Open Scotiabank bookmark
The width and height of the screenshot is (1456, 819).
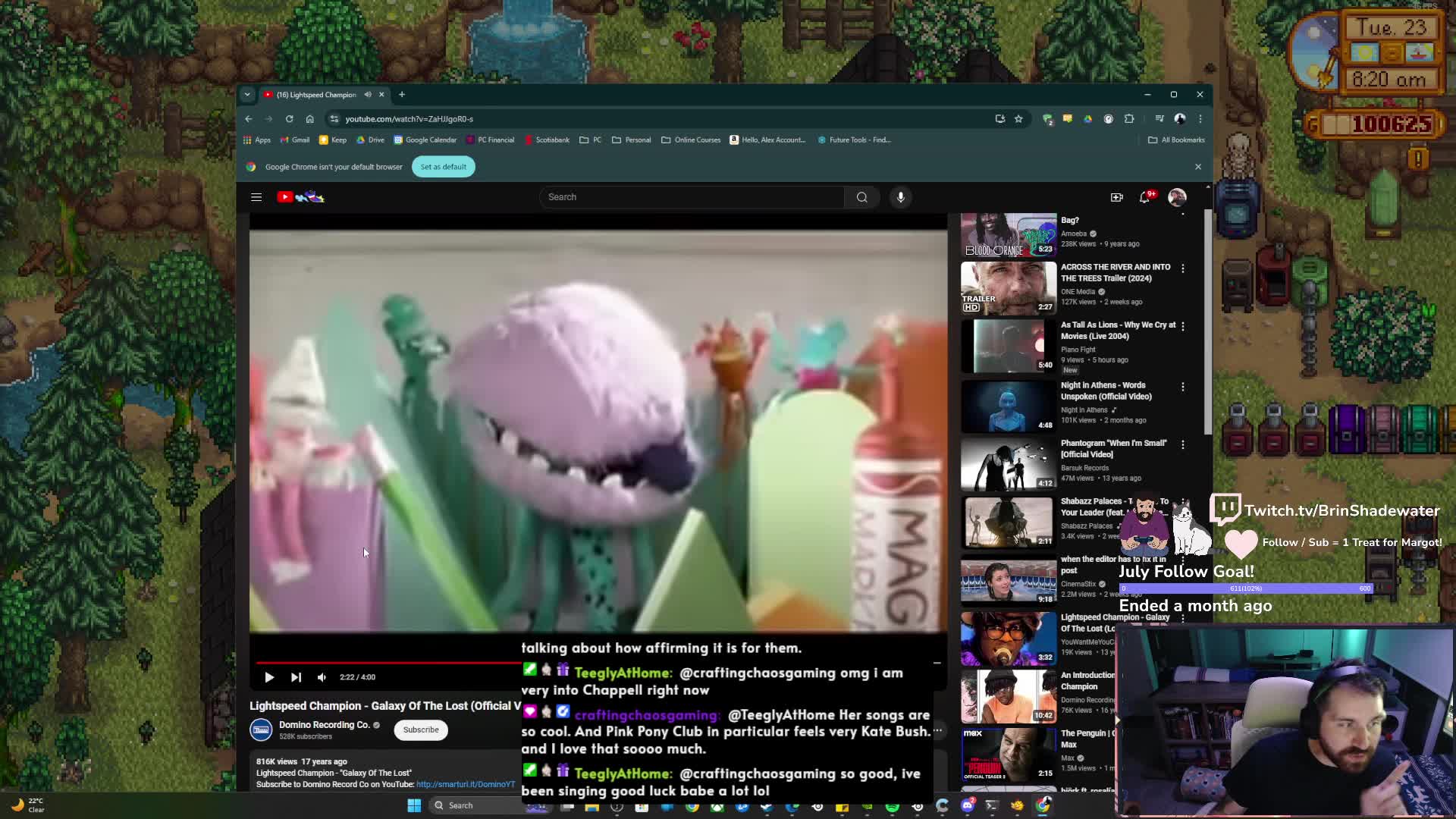(x=546, y=140)
